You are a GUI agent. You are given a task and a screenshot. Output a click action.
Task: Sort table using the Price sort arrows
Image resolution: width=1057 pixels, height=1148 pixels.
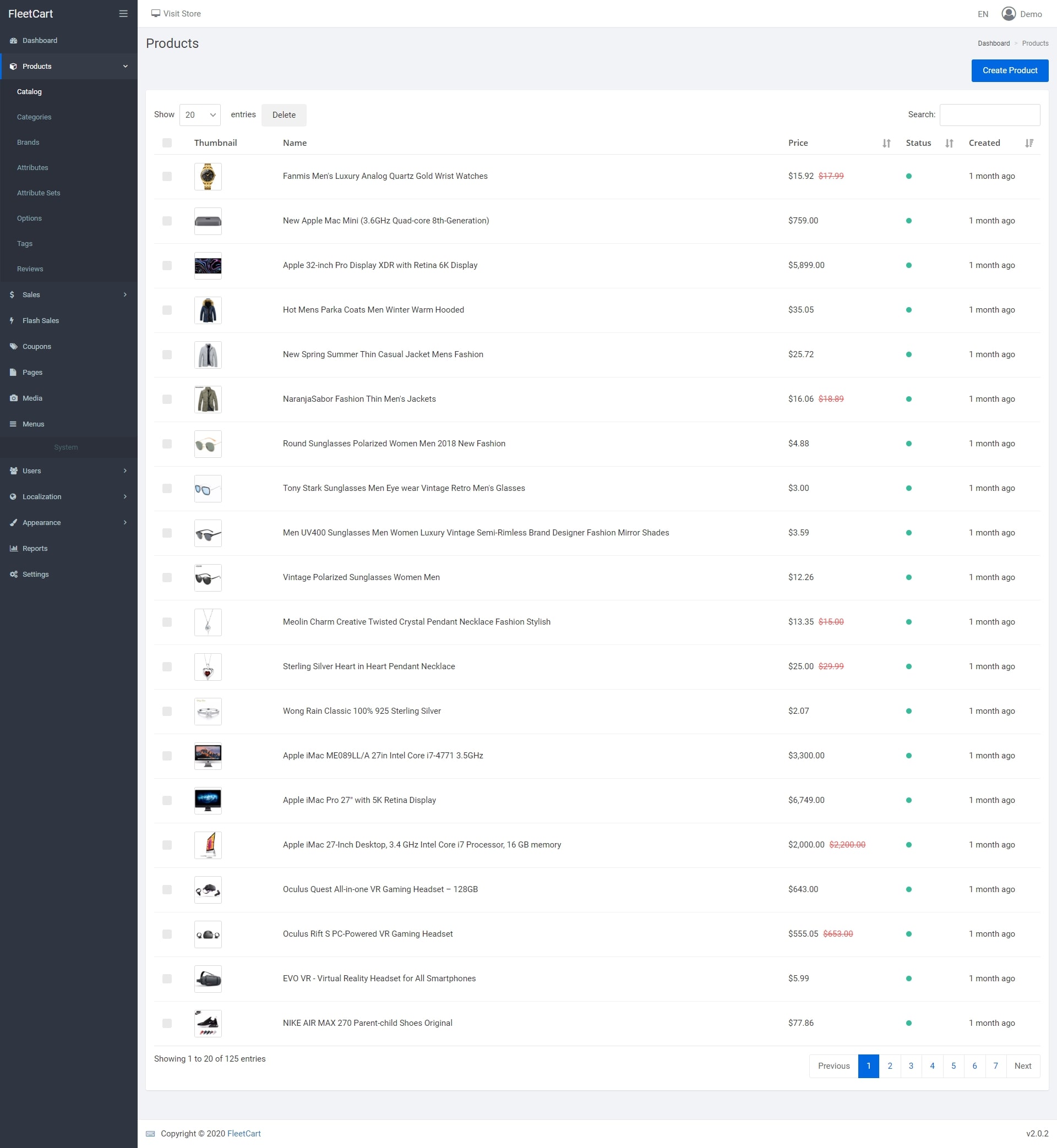click(886, 143)
